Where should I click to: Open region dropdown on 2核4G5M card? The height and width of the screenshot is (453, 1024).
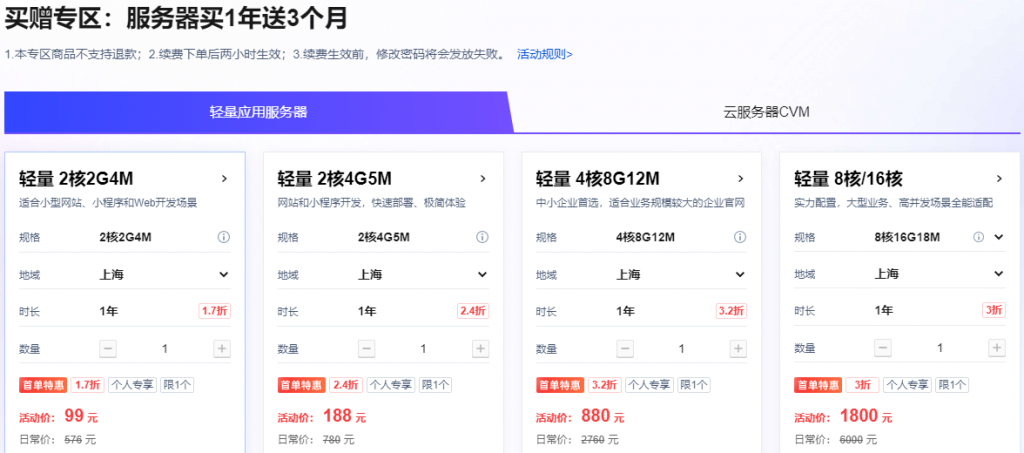pos(482,274)
